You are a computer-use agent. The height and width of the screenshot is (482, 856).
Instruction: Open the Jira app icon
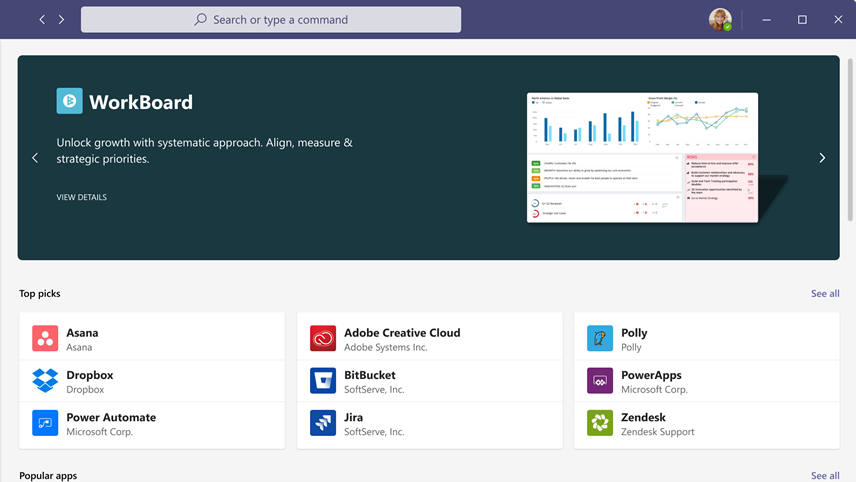(x=323, y=423)
